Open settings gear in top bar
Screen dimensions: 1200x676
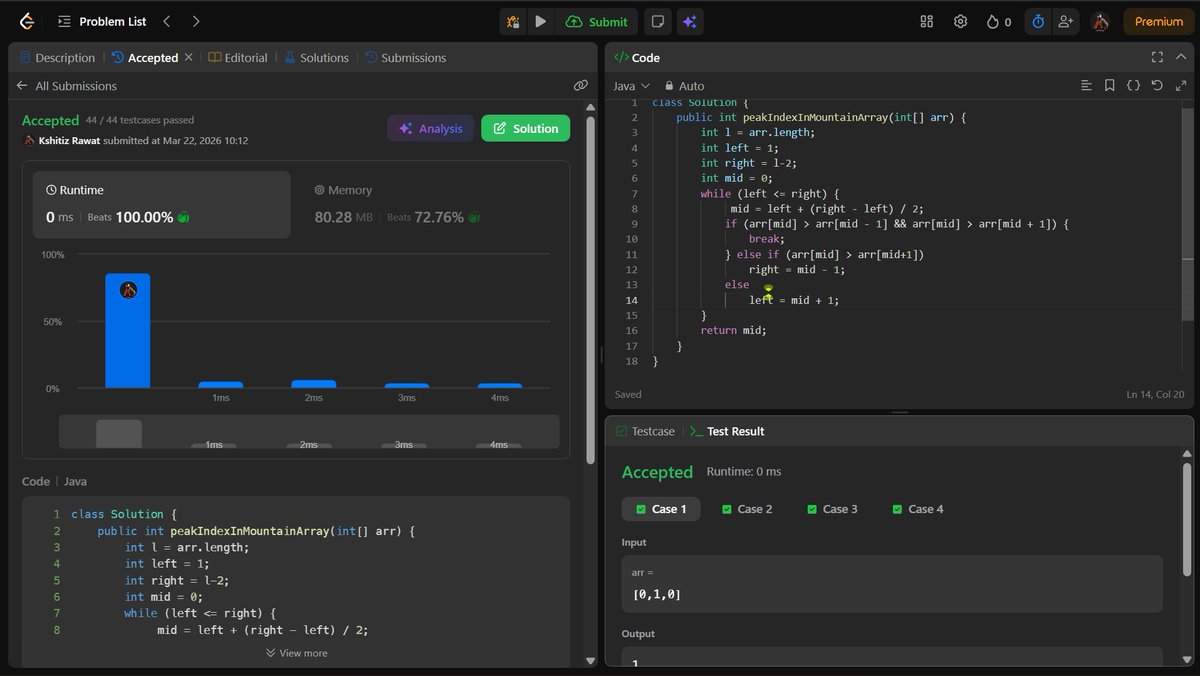pyautogui.click(x=961, y=21)
